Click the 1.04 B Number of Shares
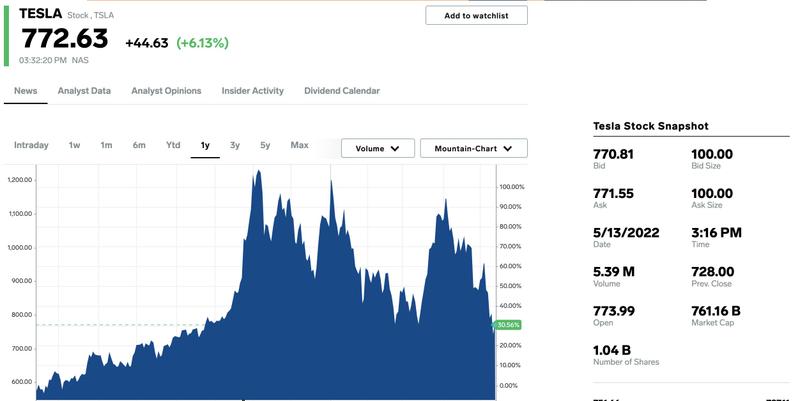This screenshot has width=800, height=401. coord(612,350)
